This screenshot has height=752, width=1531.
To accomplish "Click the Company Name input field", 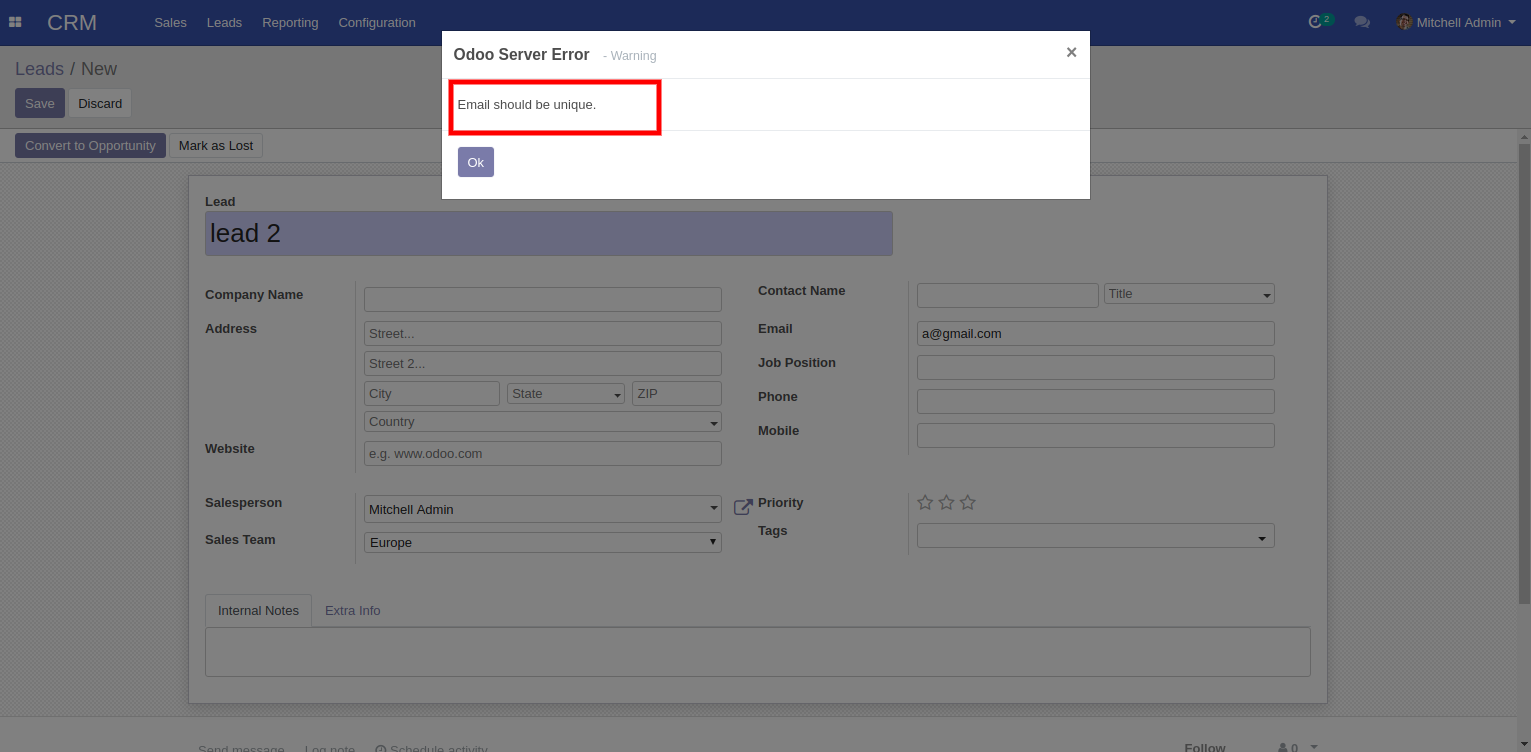I will [543, 299].
